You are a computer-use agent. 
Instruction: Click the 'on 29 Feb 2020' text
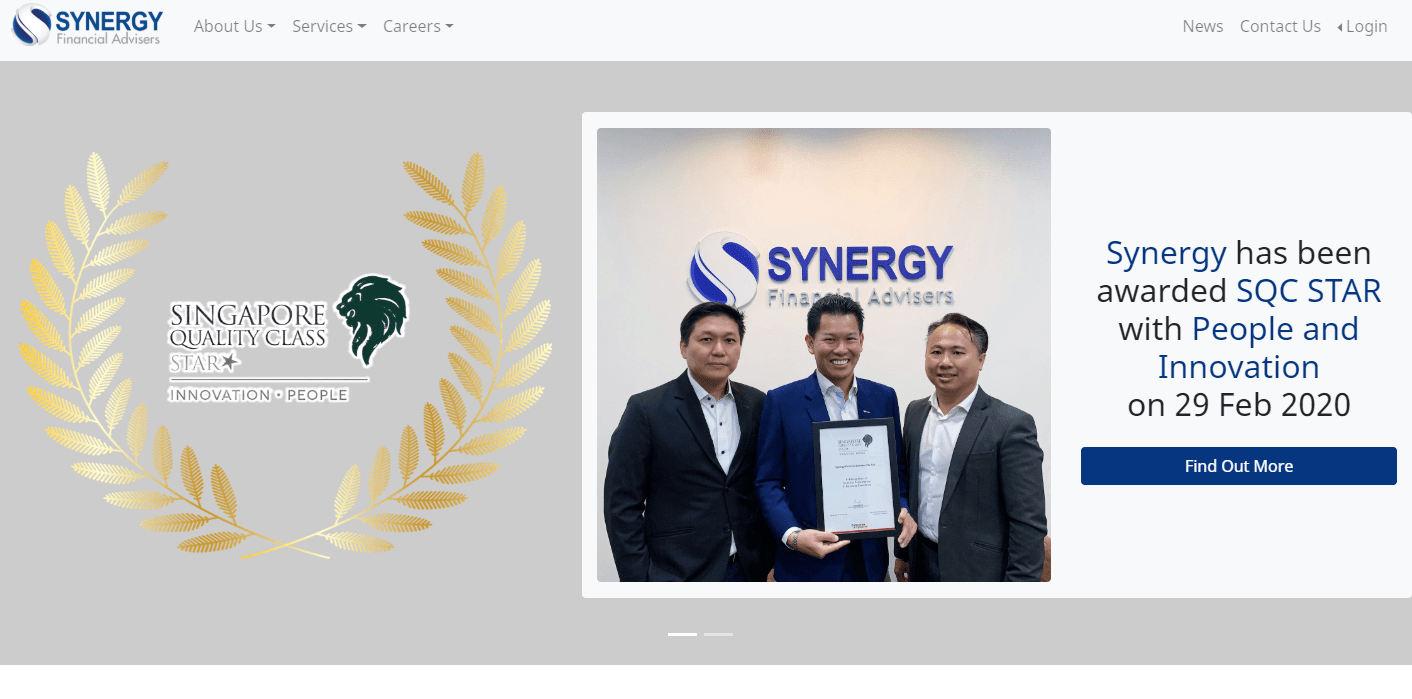pyautogui.click(x=1239, y=405)
